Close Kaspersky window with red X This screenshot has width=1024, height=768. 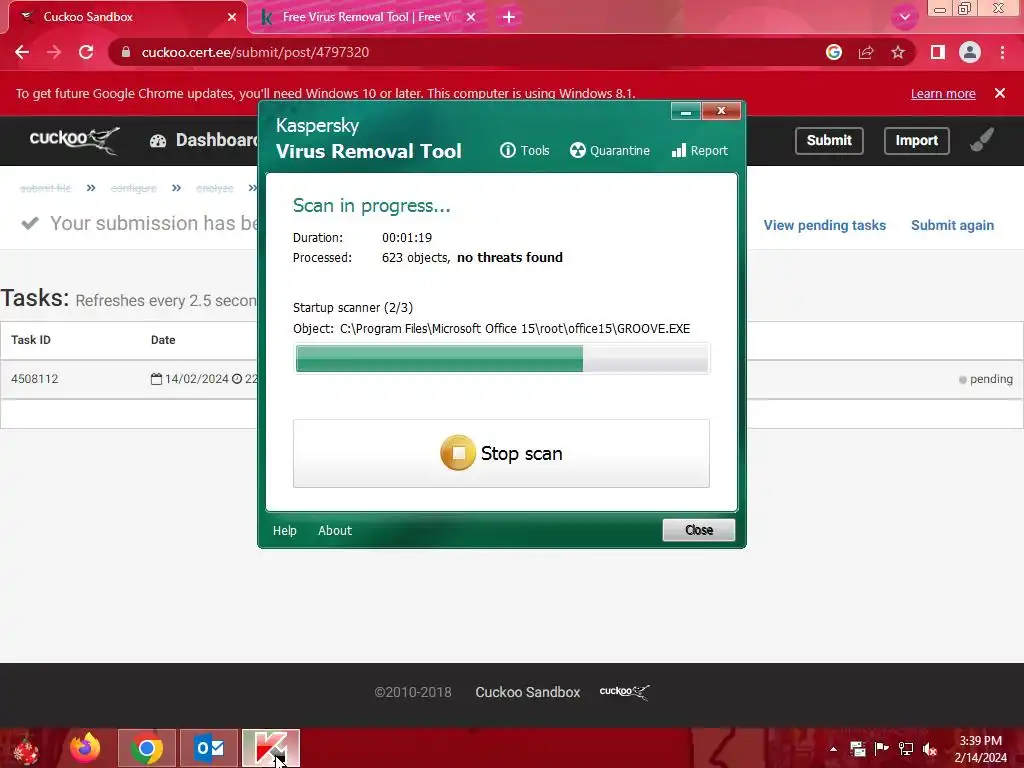point(721,111)
